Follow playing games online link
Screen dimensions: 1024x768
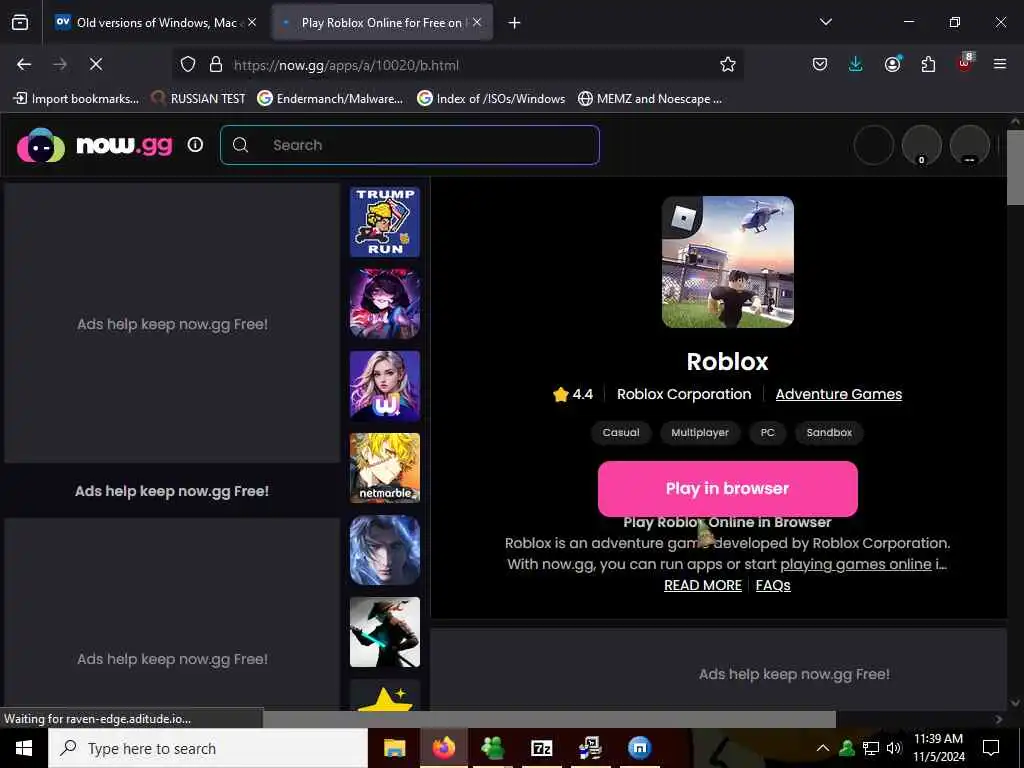click(x=856, y=564)
